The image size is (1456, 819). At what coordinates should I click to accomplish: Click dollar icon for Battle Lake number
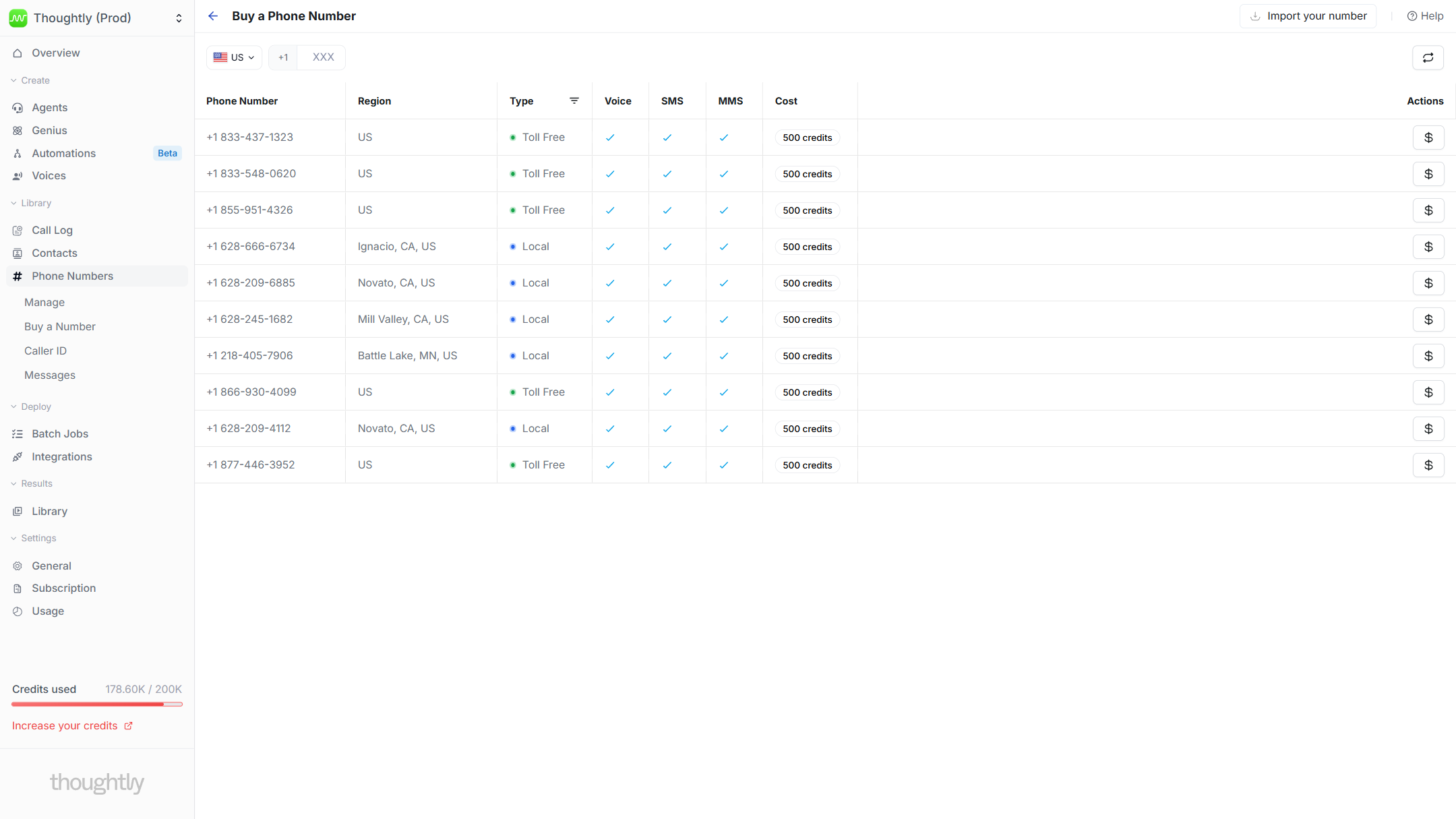(1428, 356)
